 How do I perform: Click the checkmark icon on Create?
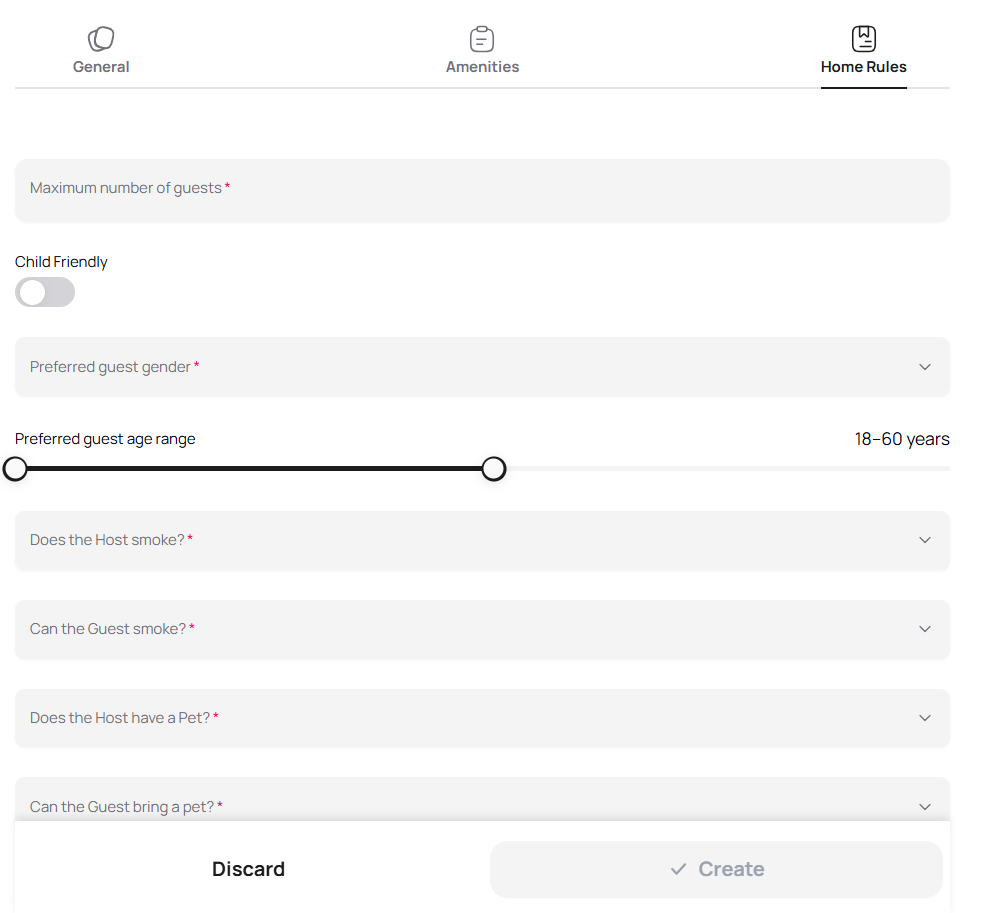[x=679, y=869]
